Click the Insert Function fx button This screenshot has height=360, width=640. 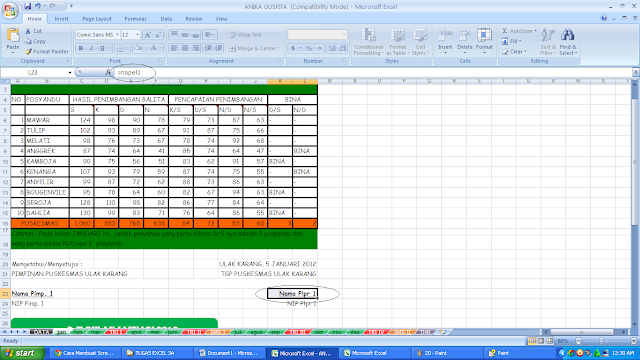pos(108,72)
